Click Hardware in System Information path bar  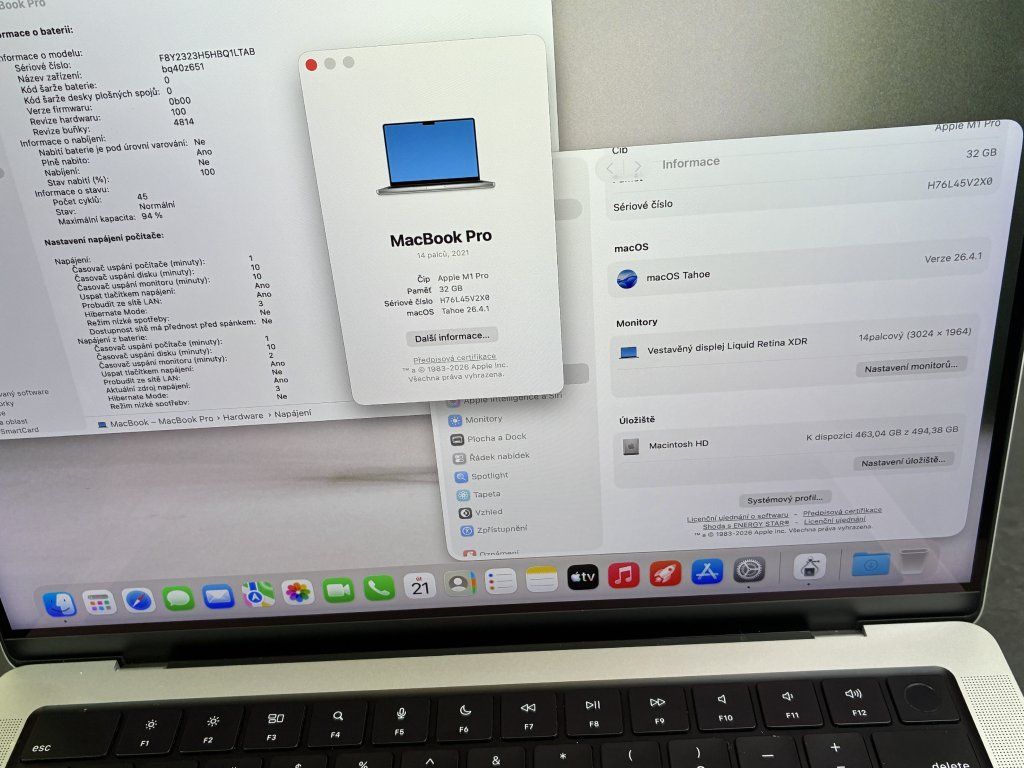click(x=243, y=417)
